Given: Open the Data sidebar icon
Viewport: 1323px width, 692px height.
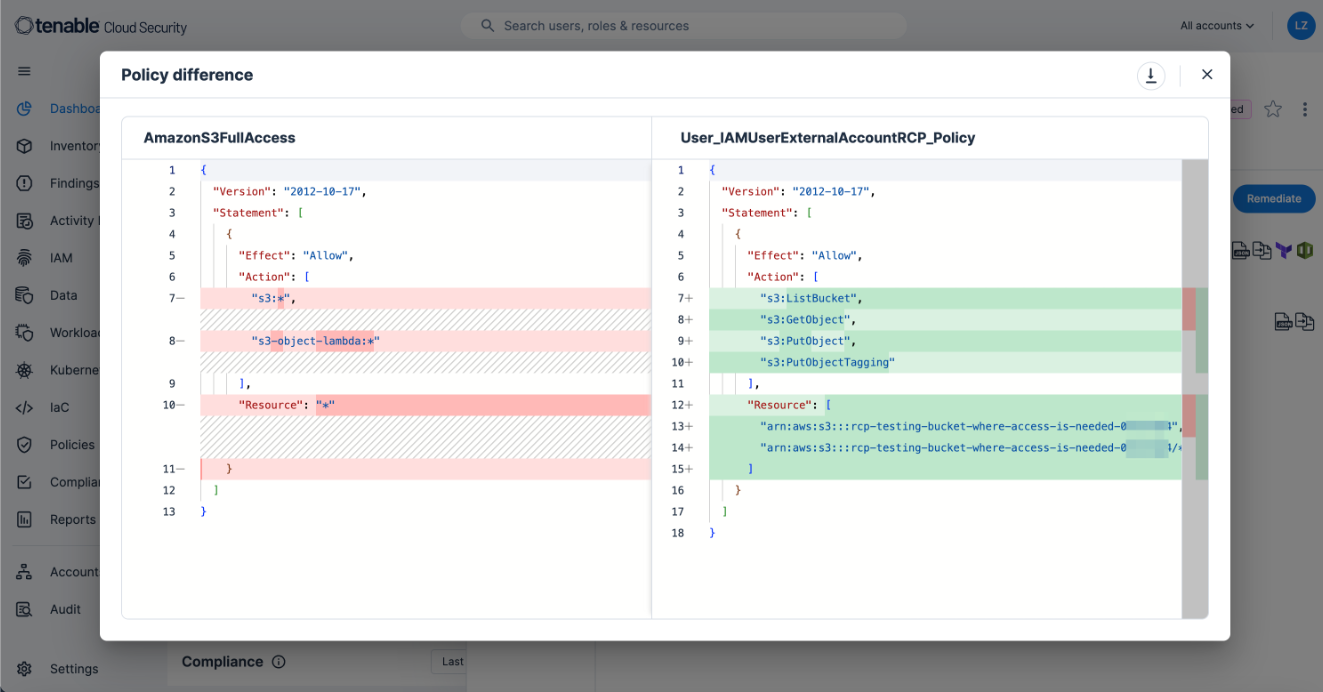Looking at the screenshot, I should 25,295.
